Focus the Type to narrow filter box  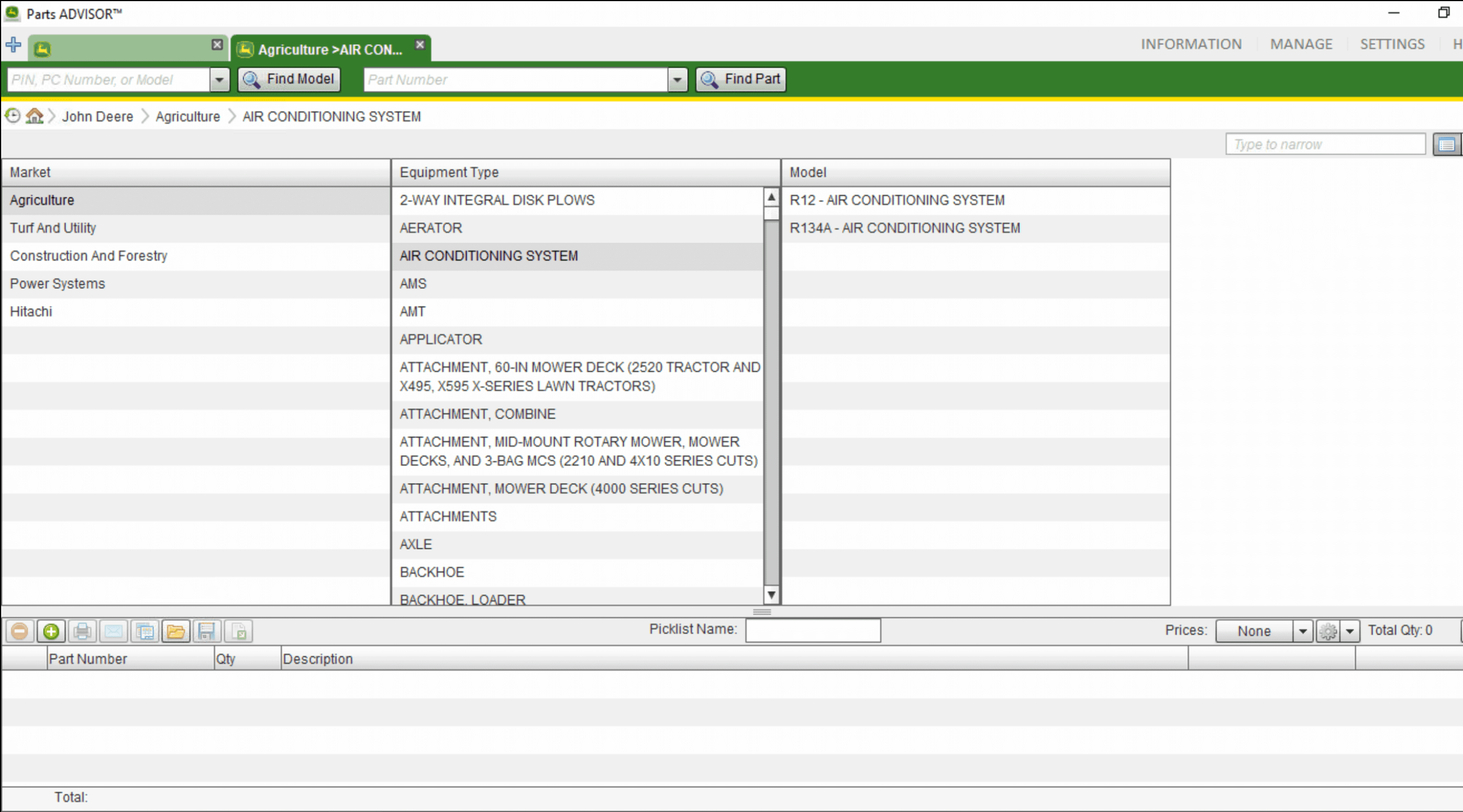tap(1325, 144)
